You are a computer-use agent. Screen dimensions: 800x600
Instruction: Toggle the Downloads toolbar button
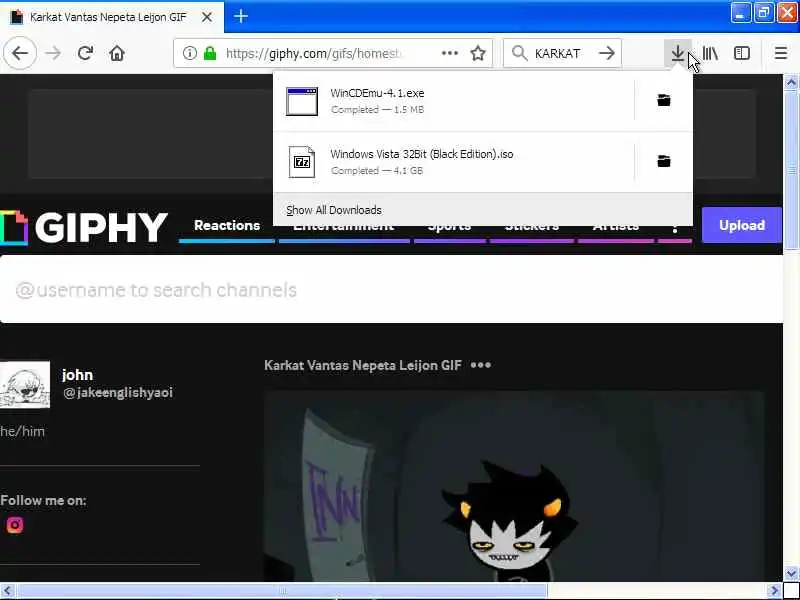point(678,53)
